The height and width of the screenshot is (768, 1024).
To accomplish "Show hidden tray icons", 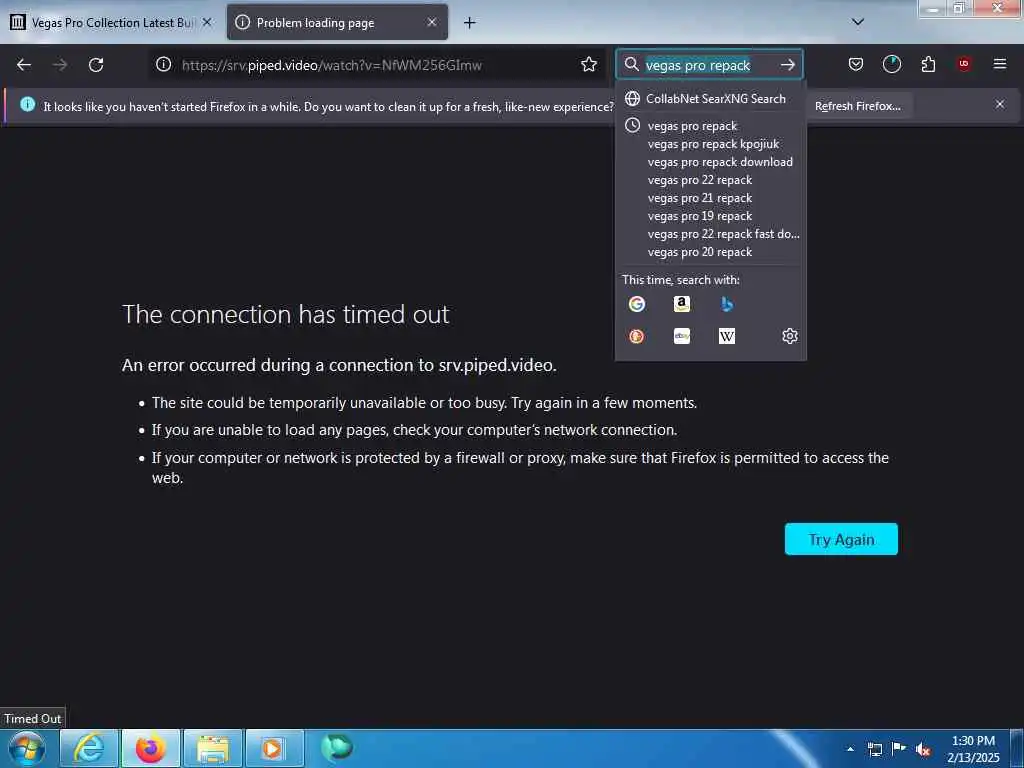I will [850, 749].
